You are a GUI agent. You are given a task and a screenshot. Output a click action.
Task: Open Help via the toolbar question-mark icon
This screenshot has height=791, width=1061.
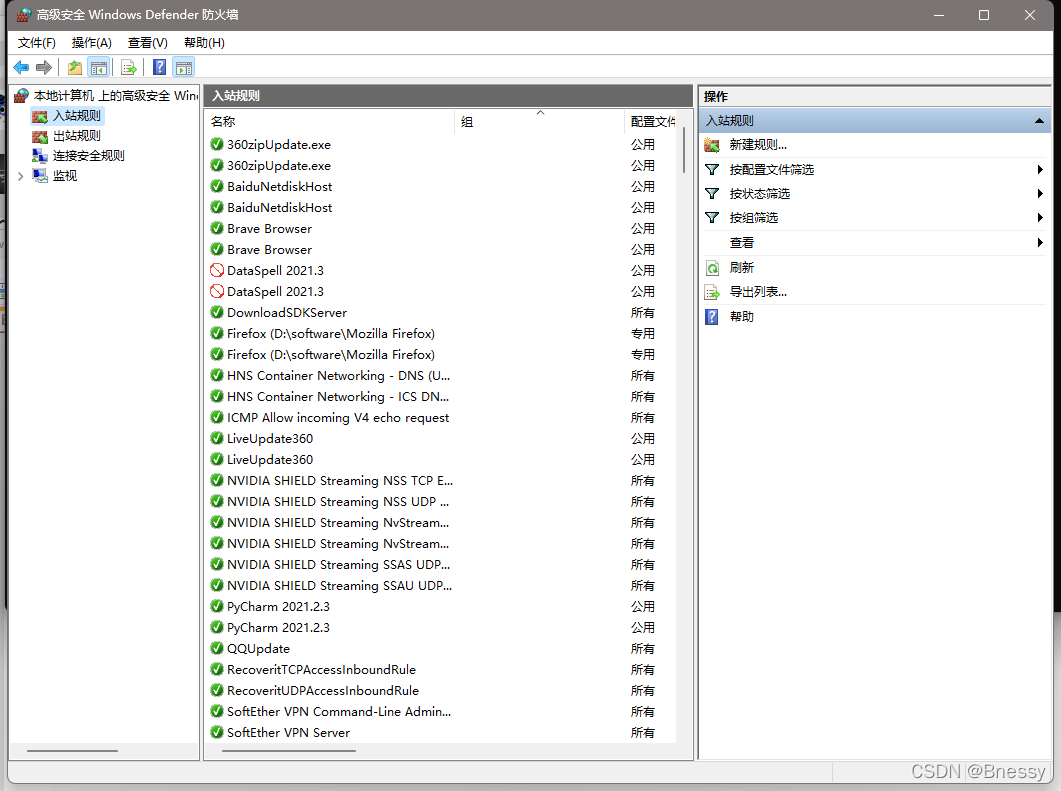click(x=160, y=68)
